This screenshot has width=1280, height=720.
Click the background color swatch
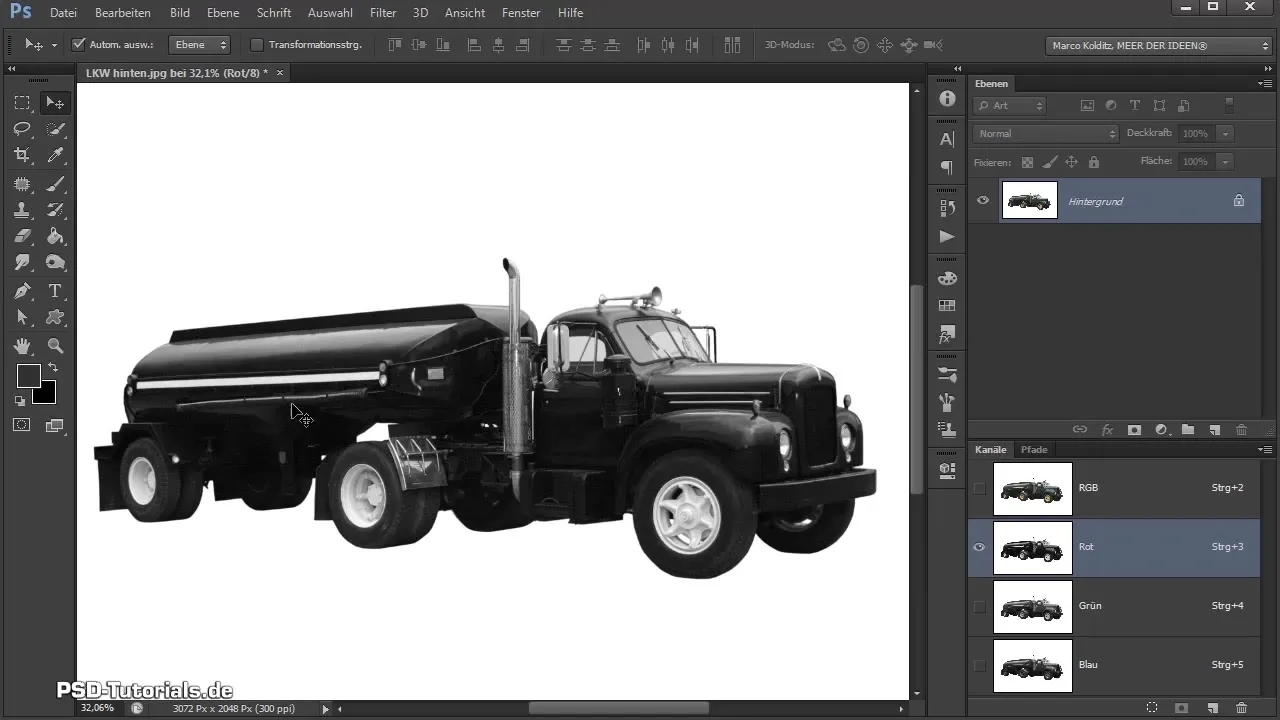[x=47, y=394]
